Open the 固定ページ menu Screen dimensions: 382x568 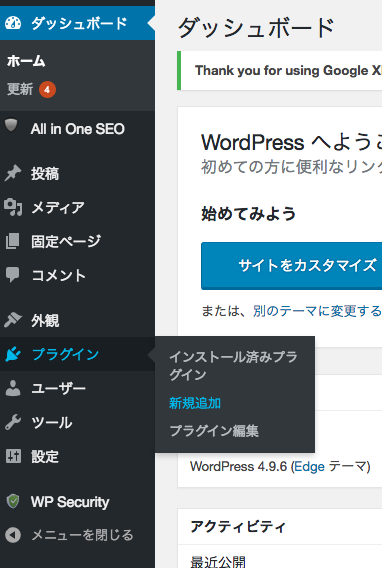coord(77,241)
